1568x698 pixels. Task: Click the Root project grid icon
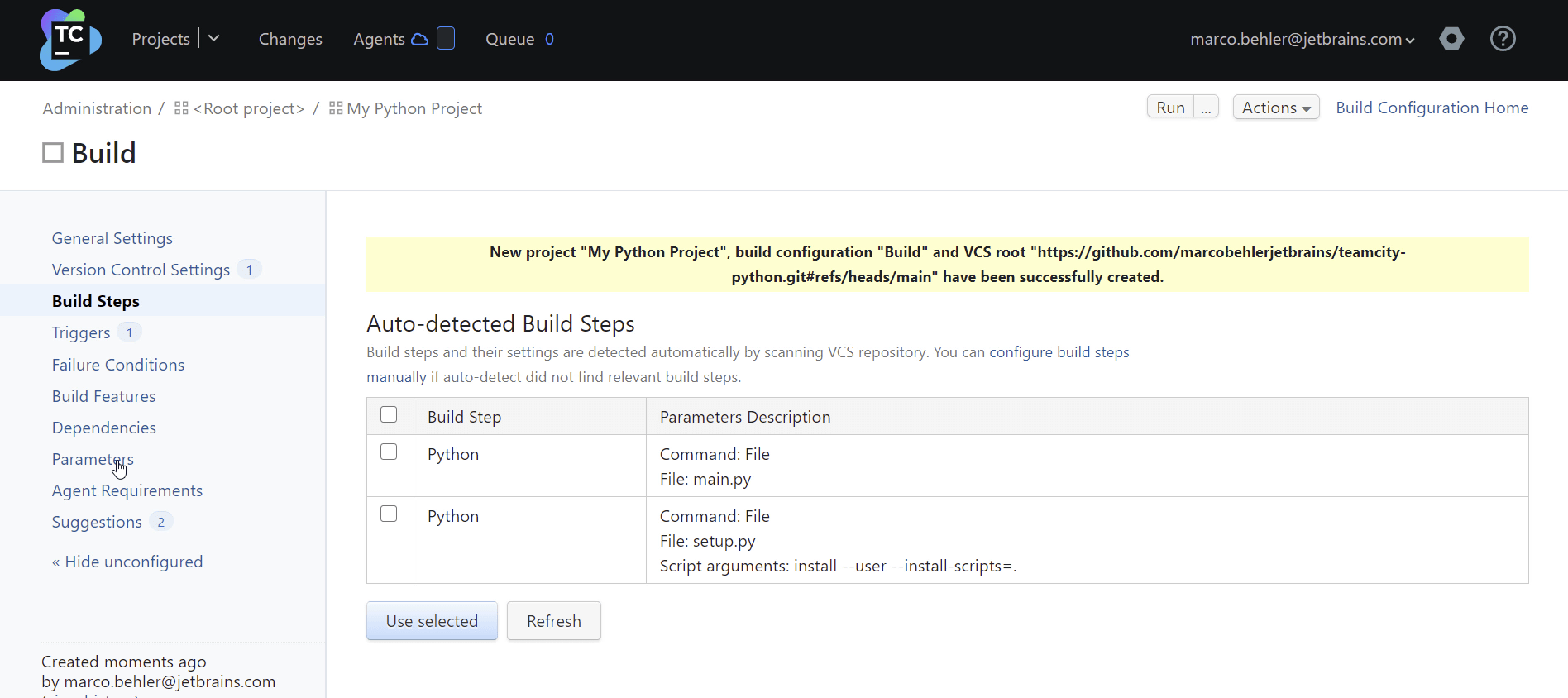(x=182, y=108)
